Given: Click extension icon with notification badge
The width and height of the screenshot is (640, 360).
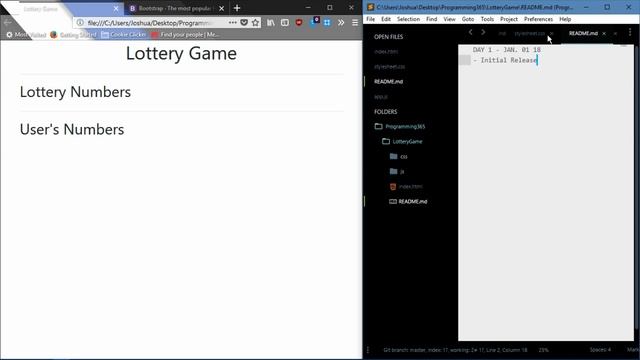Looking at the screenshot, I should click(315, 22).
